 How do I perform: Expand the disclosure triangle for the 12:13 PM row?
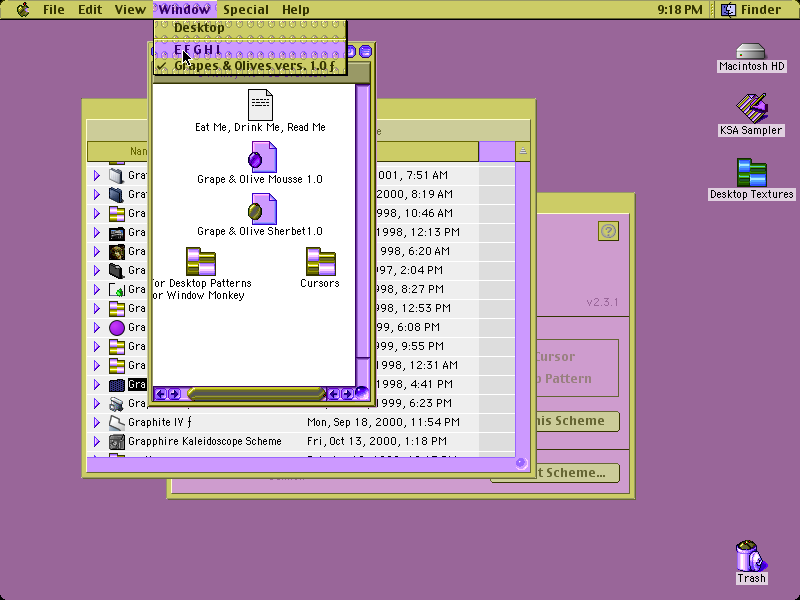(x=97, y=233)
